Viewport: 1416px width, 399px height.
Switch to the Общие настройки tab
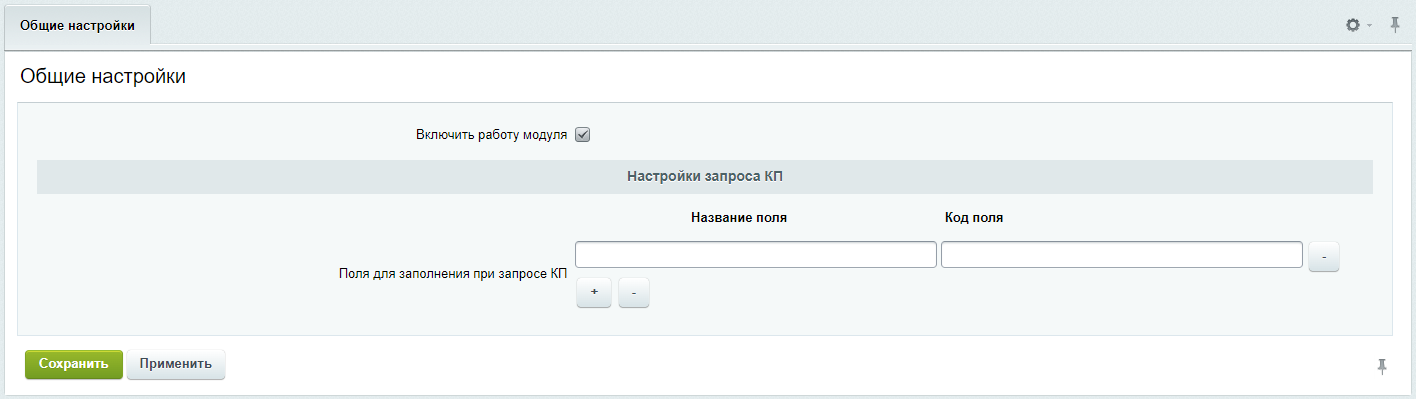(77, 24)
